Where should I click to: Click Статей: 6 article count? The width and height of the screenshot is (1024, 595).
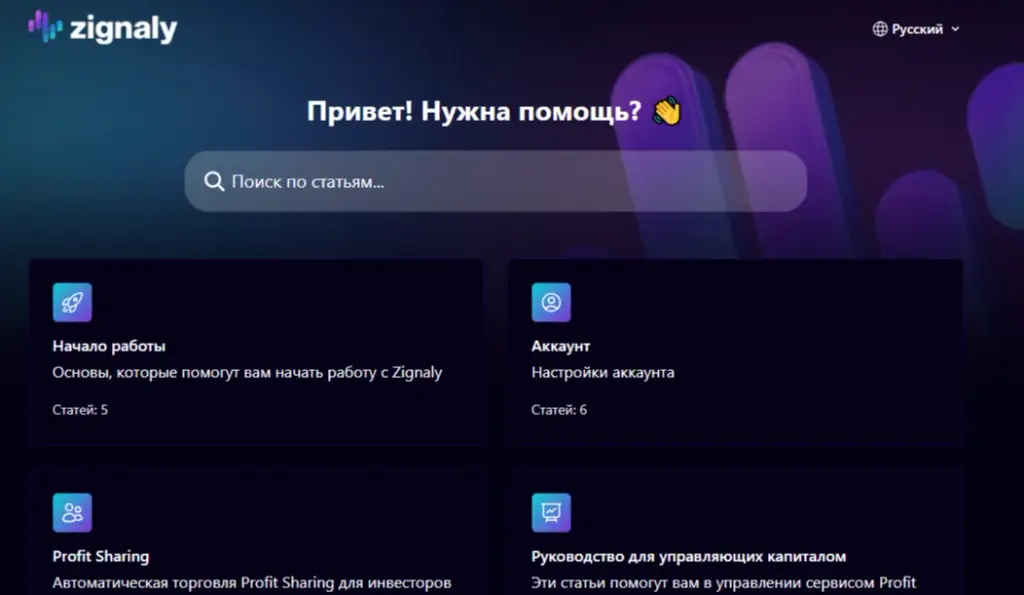(x=559, y=410)
